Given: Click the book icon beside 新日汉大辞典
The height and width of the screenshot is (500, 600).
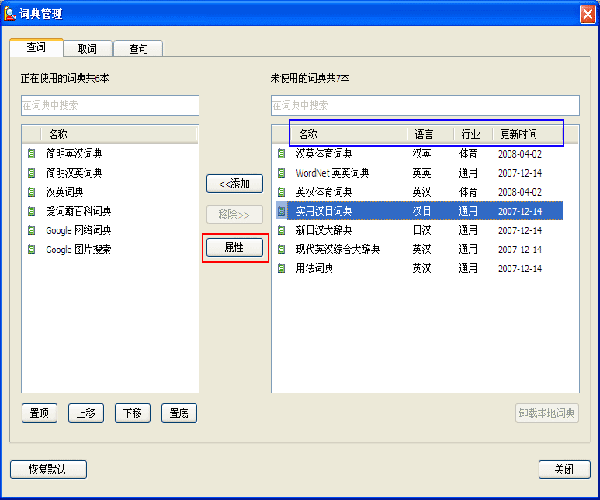Looking at the screenshot, I should click(x=281, y=230).
